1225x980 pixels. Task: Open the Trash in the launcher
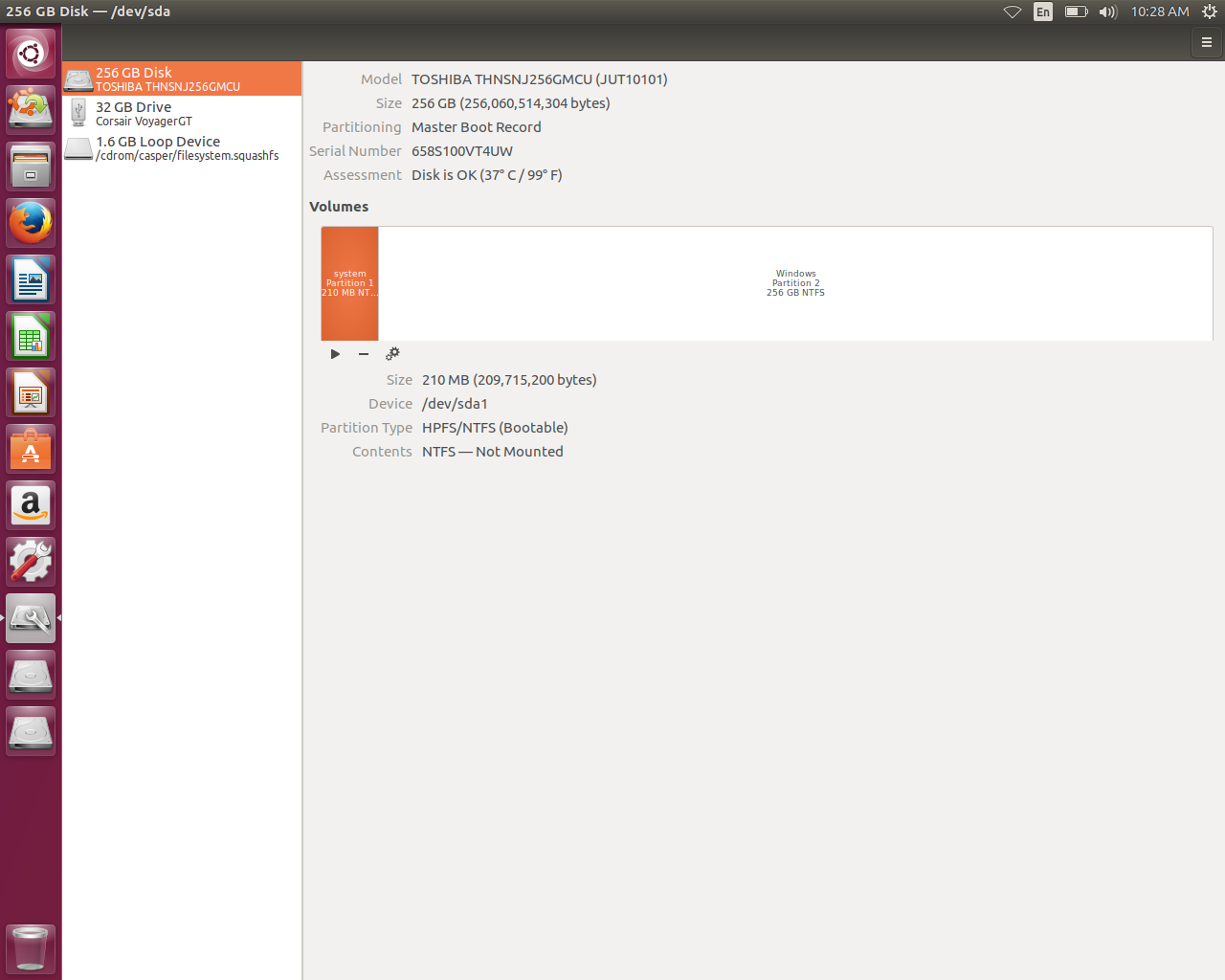click(x=31, y=948)
